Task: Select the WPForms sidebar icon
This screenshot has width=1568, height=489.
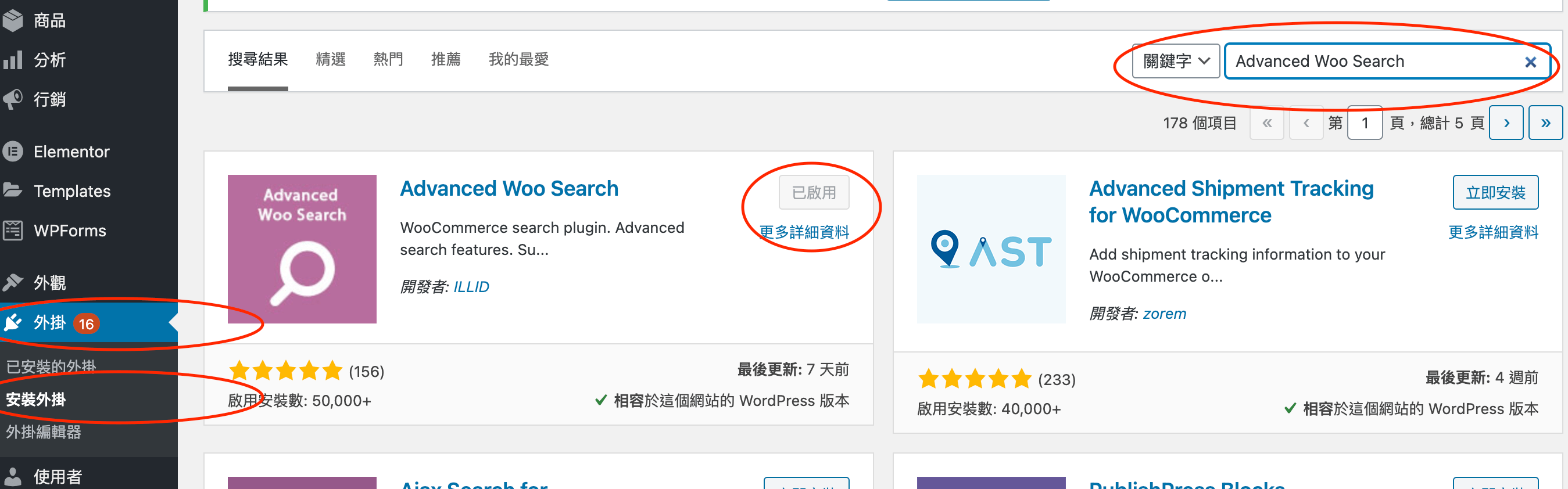Action: pos(13,230)
